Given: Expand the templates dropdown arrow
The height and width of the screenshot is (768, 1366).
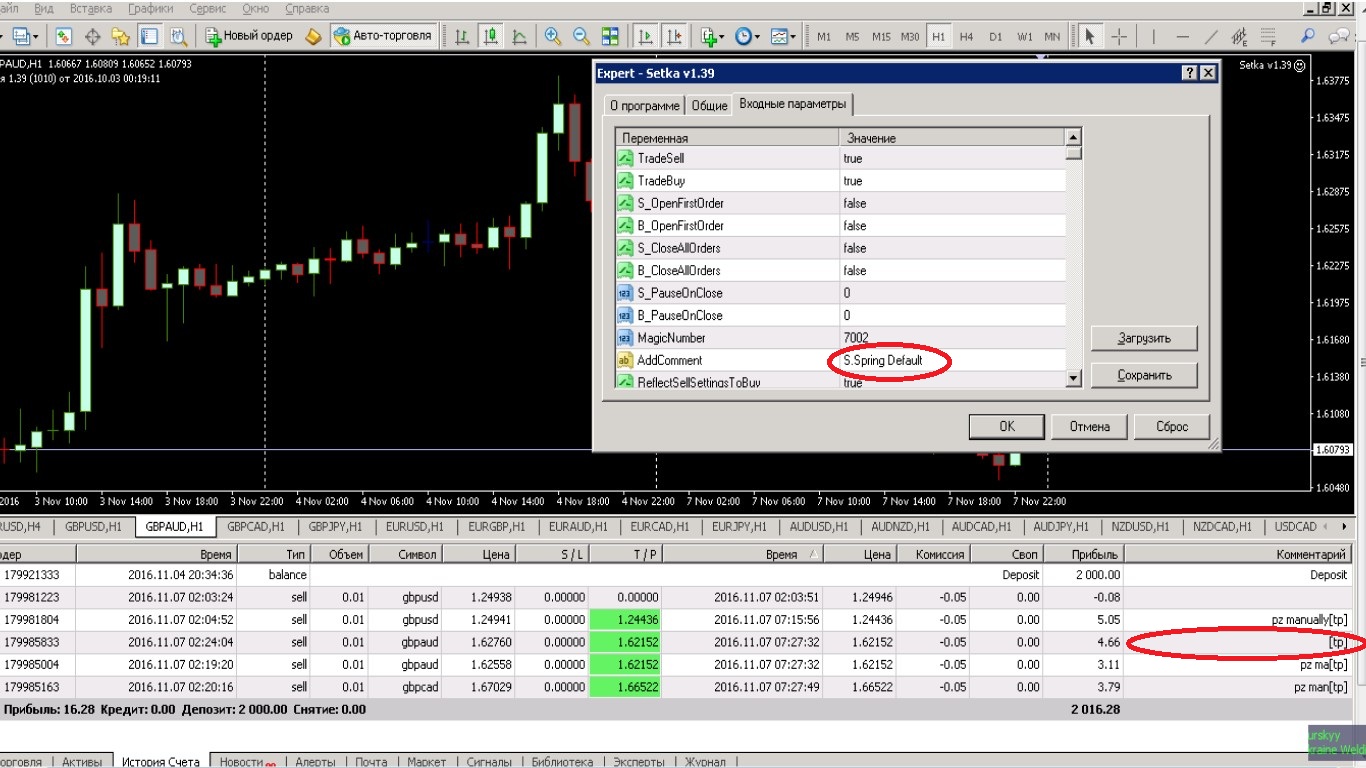Looking at the screenshot, I should tap(793, 37).
